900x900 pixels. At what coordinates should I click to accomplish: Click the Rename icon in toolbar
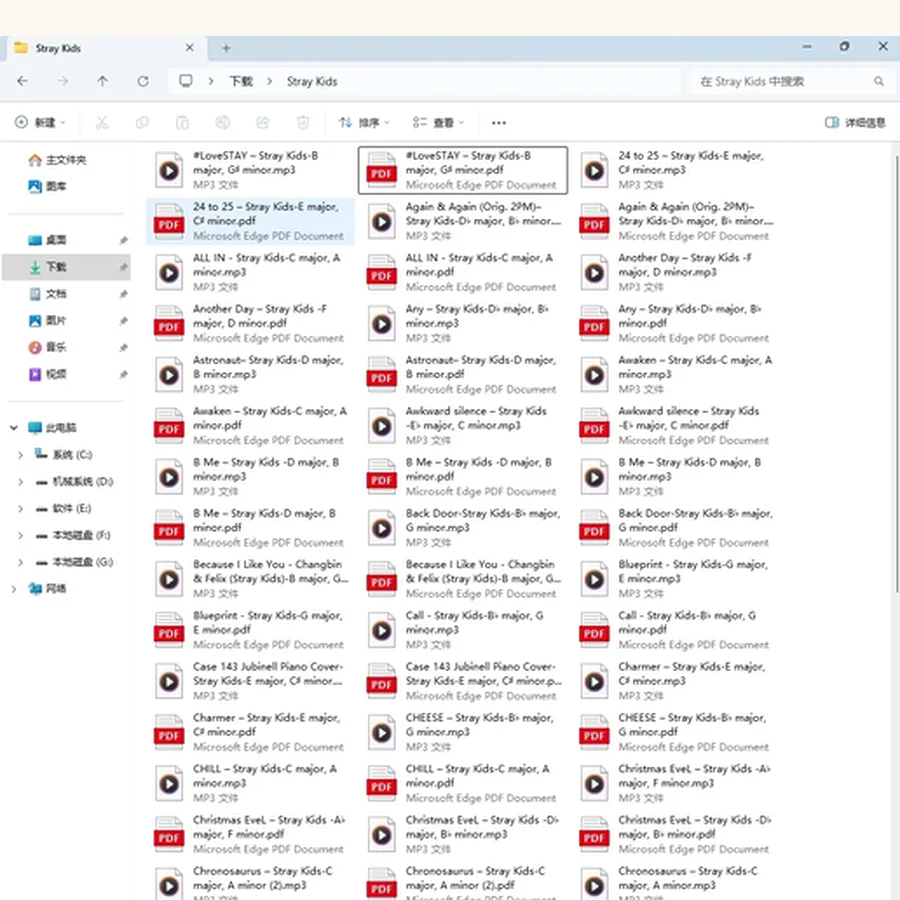click(223, 122)
